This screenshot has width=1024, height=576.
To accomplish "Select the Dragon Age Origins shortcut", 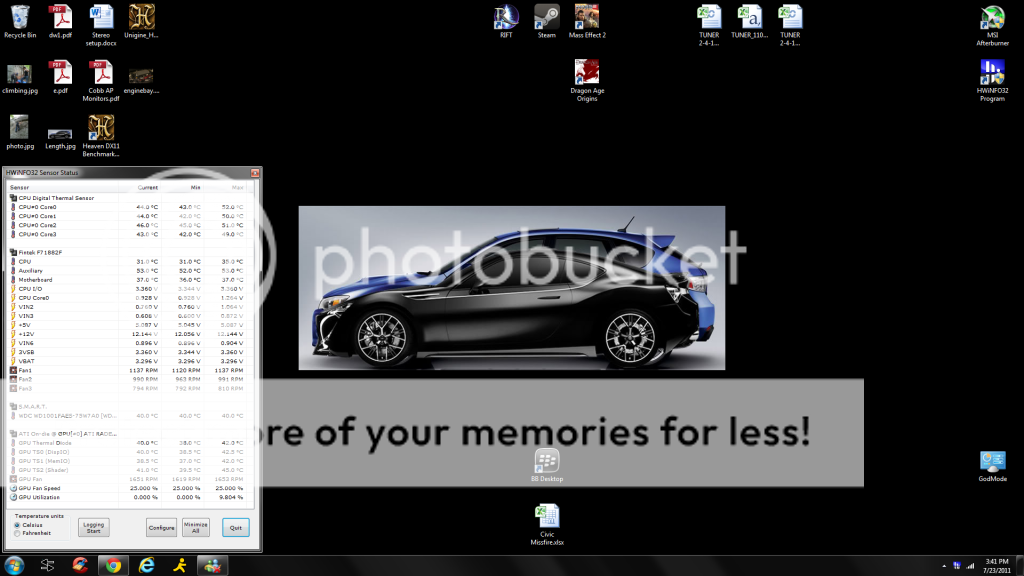I will pyautogui.click(x=587, y=80).
